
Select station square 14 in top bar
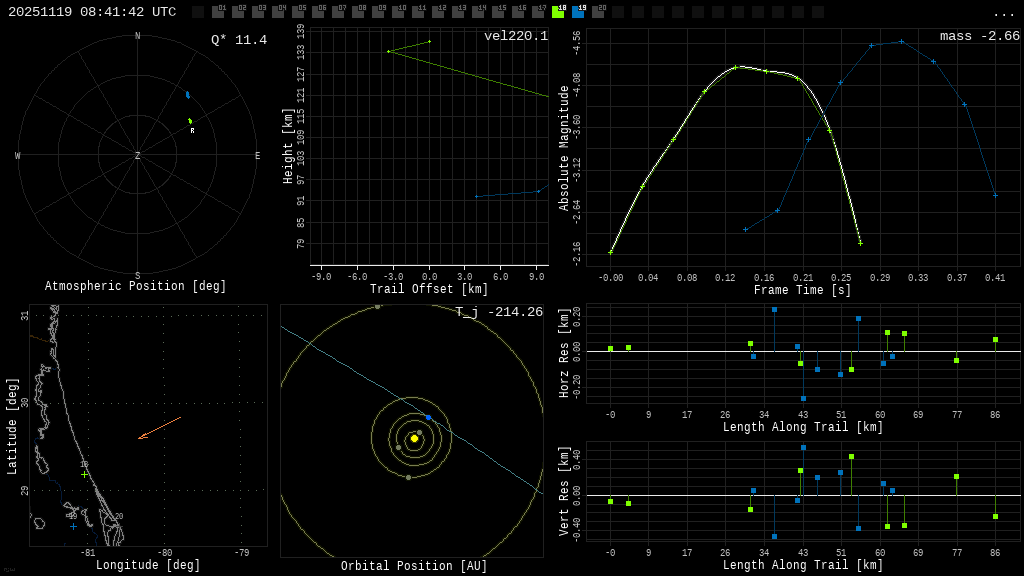click(x=478, y=12)
